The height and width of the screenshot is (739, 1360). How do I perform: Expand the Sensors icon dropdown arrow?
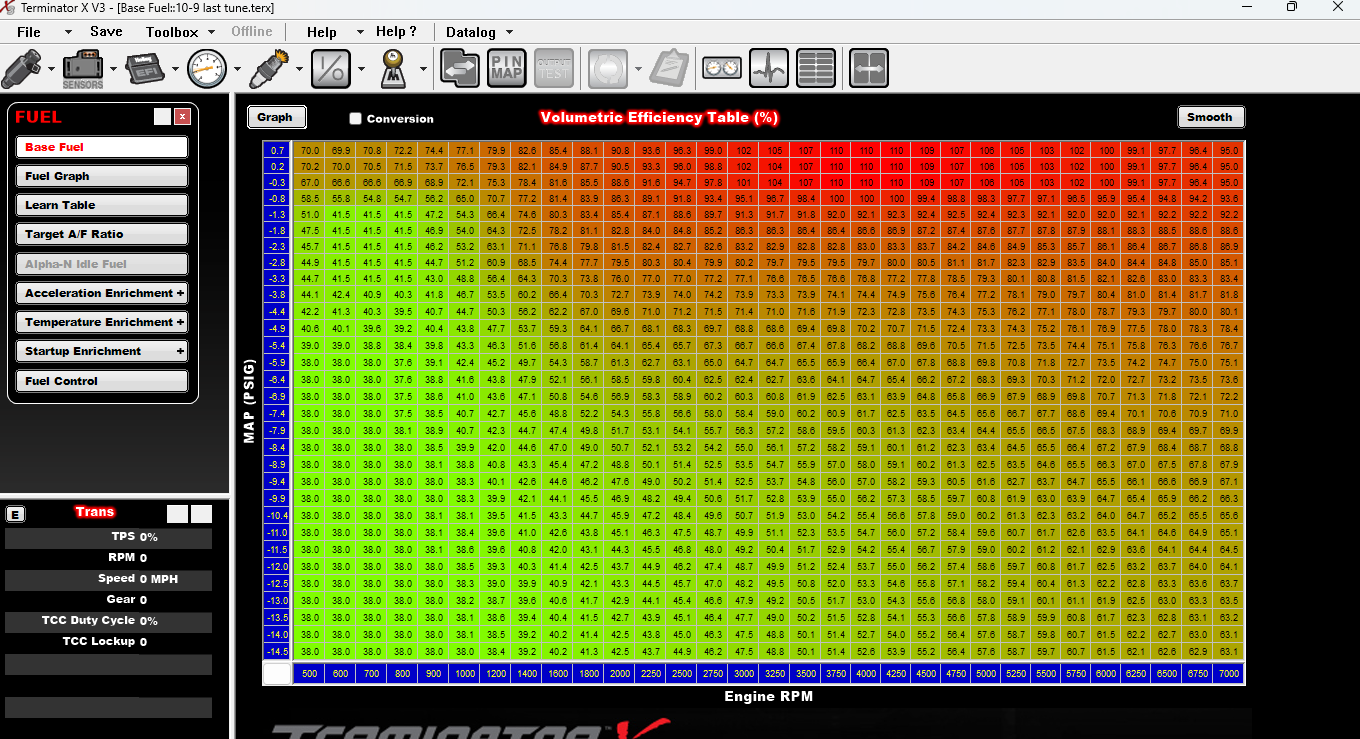coord(113,69)
